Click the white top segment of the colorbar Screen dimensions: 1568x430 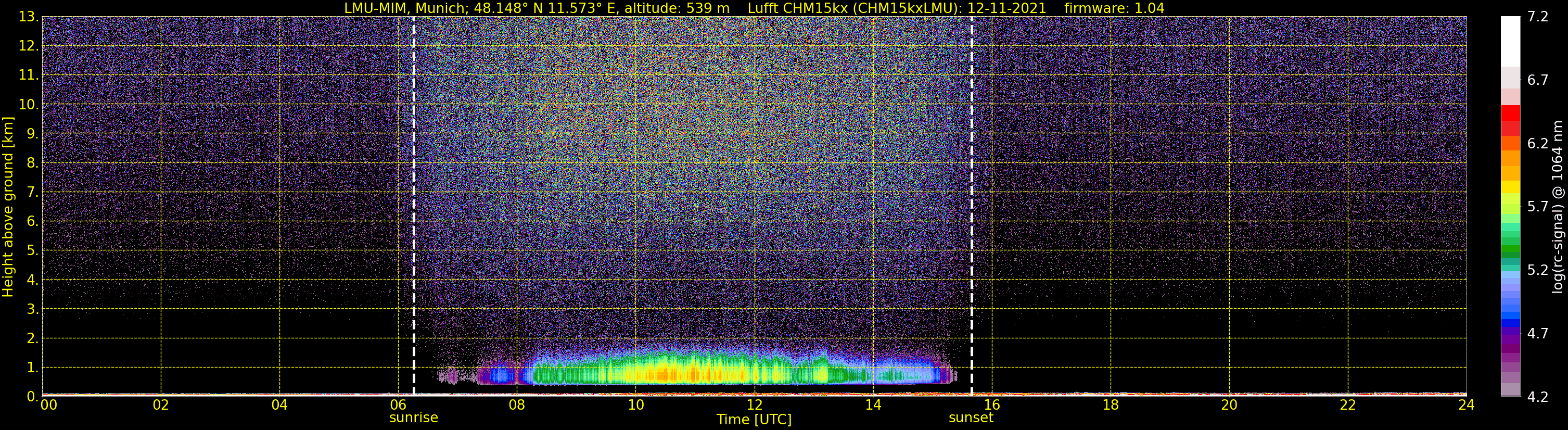click(1510, 41)
